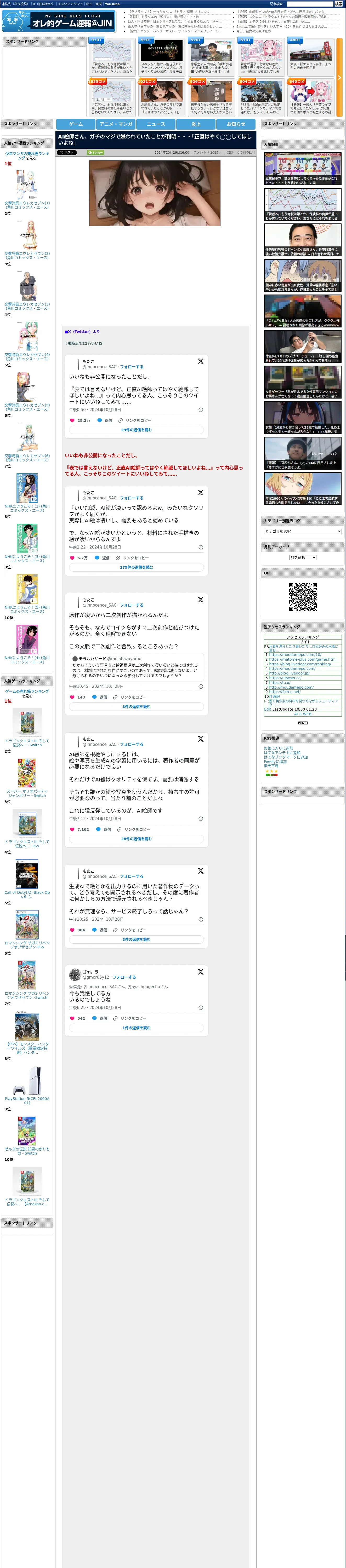Open the https://moudamepo.com/10/ ranking link
Viewport: 346px width, 1568px height.
tap(296, 654)
